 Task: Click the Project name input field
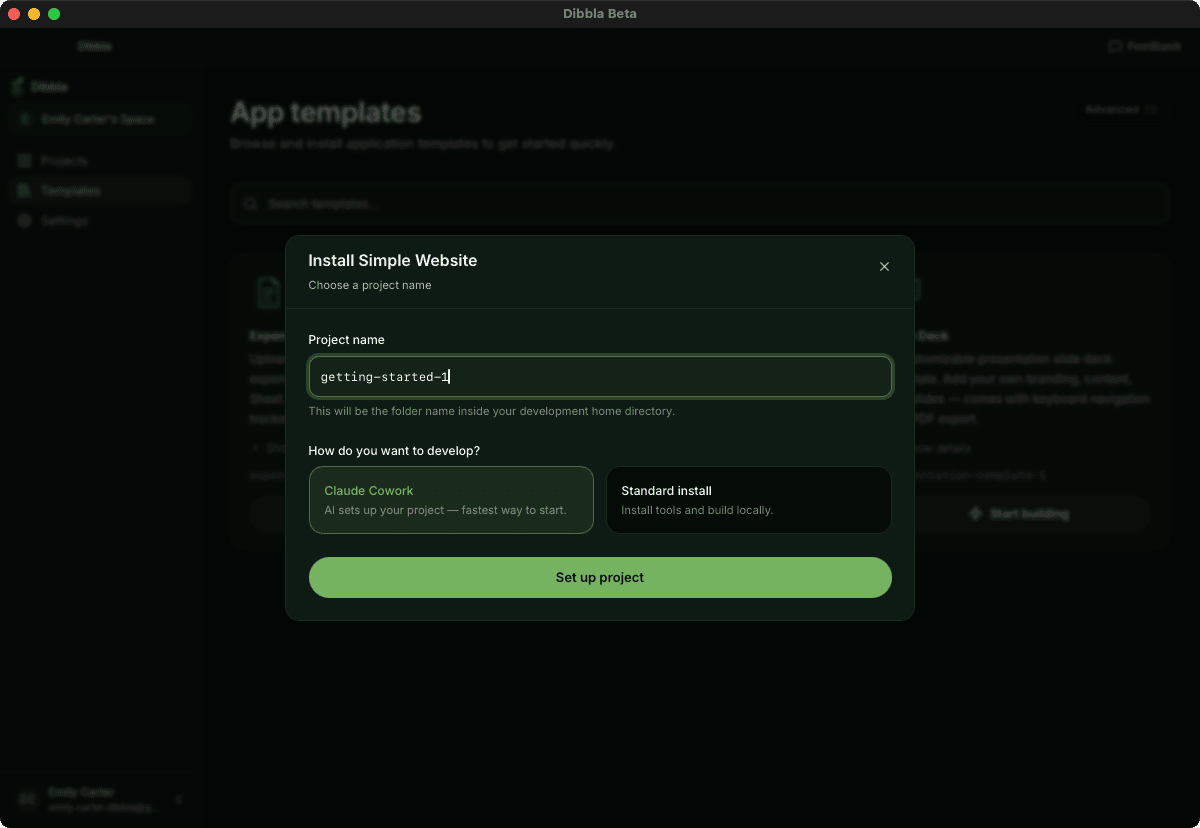click(600, 377)
